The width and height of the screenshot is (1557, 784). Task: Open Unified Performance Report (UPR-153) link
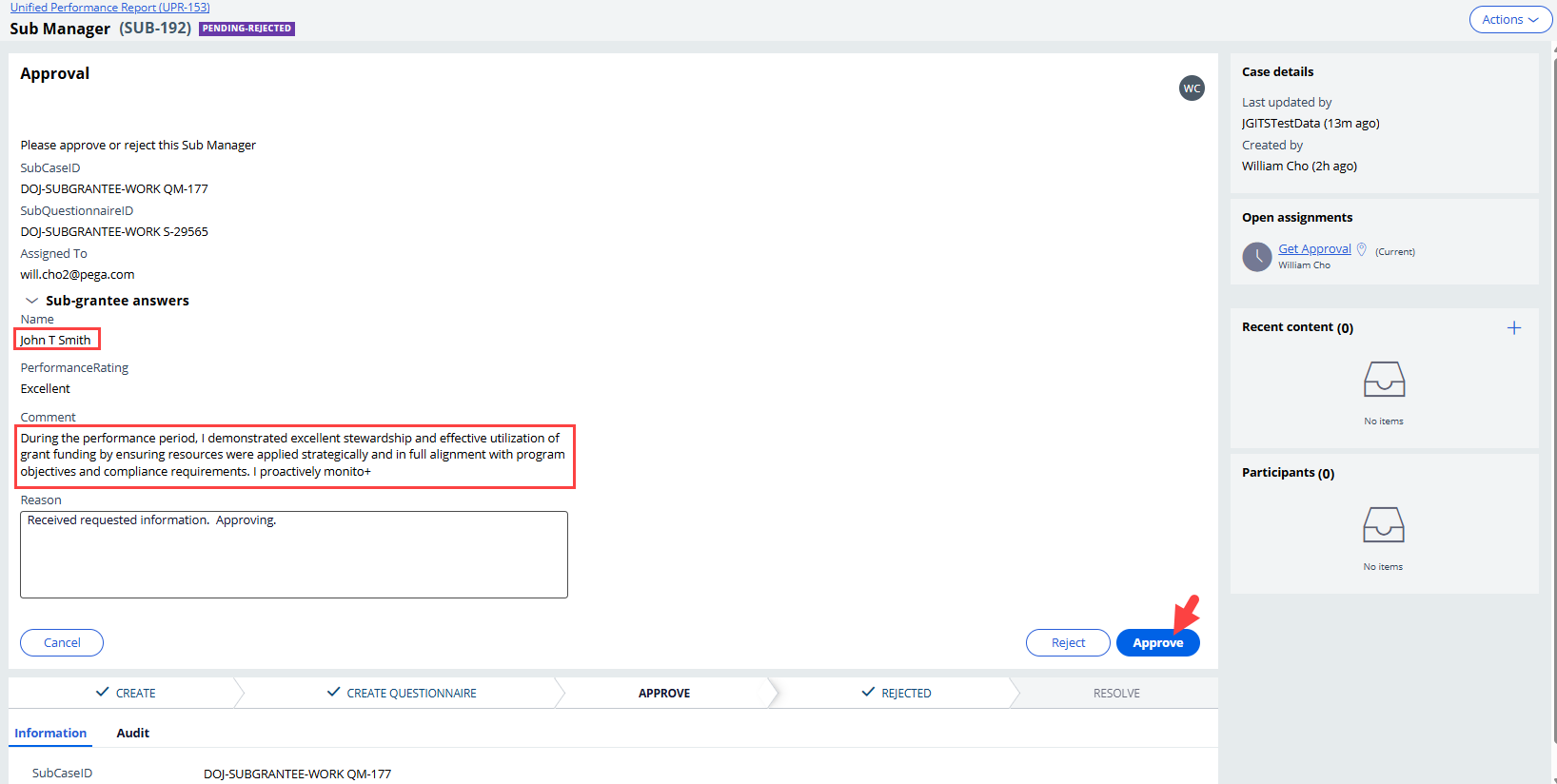click(109, 8)
